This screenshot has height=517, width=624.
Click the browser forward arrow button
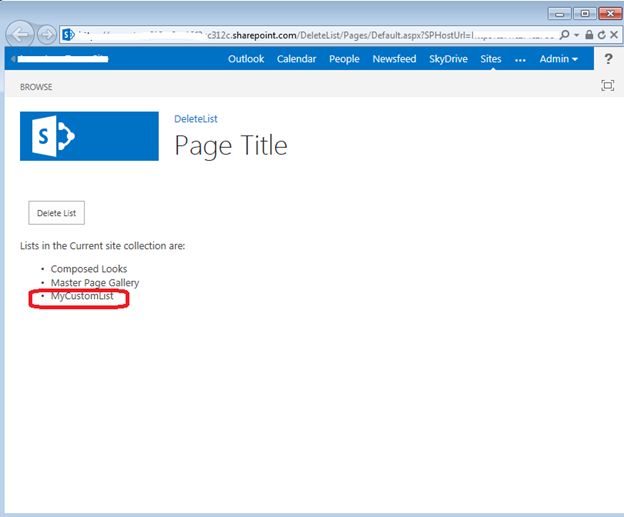(x=47, y=35)
